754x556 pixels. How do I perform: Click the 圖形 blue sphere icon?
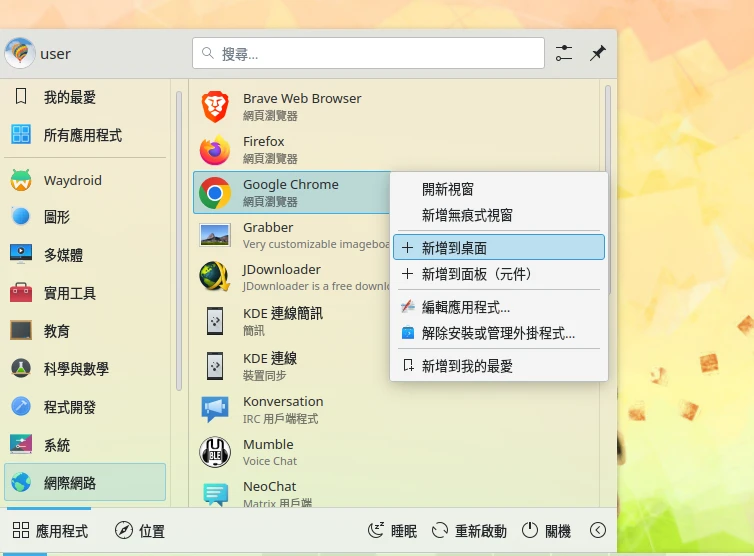pos(21,216)
